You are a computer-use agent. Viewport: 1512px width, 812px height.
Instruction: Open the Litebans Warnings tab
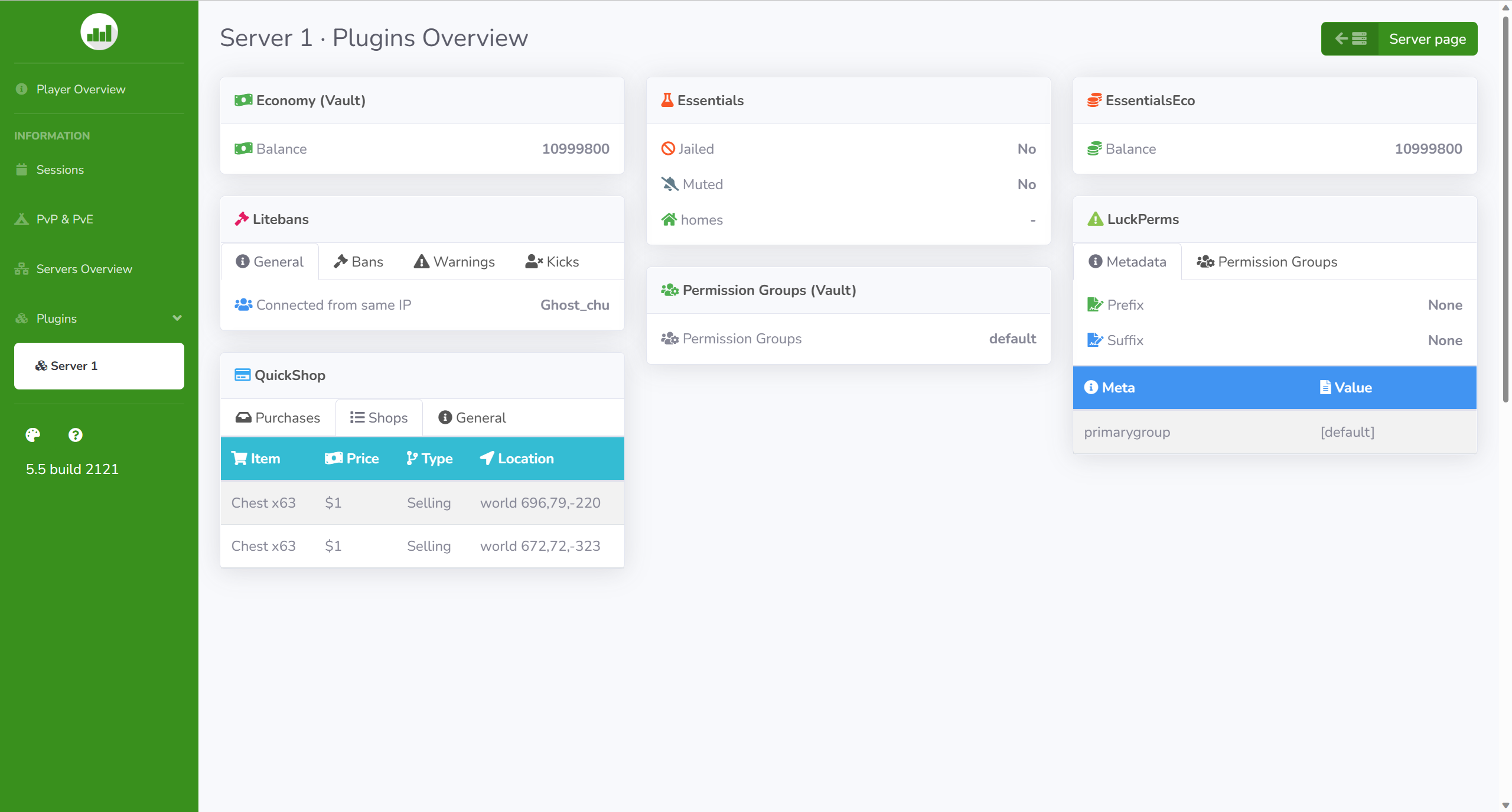(454, 262)
